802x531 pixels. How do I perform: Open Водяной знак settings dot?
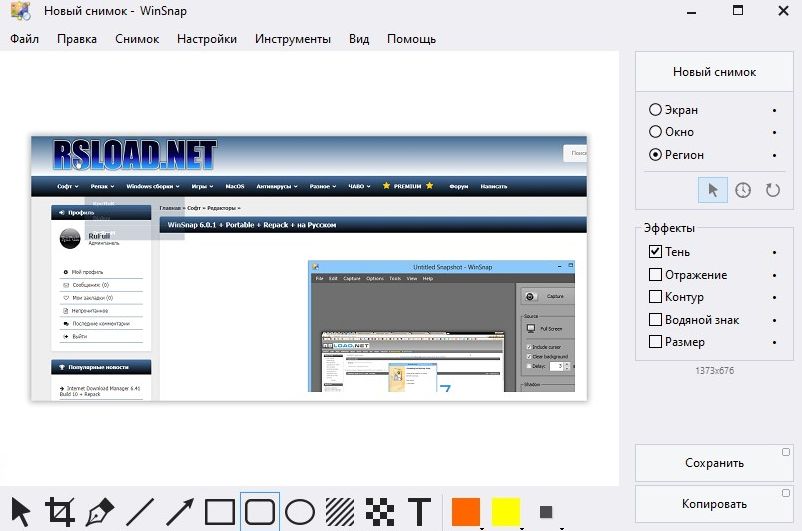point(774,320)
